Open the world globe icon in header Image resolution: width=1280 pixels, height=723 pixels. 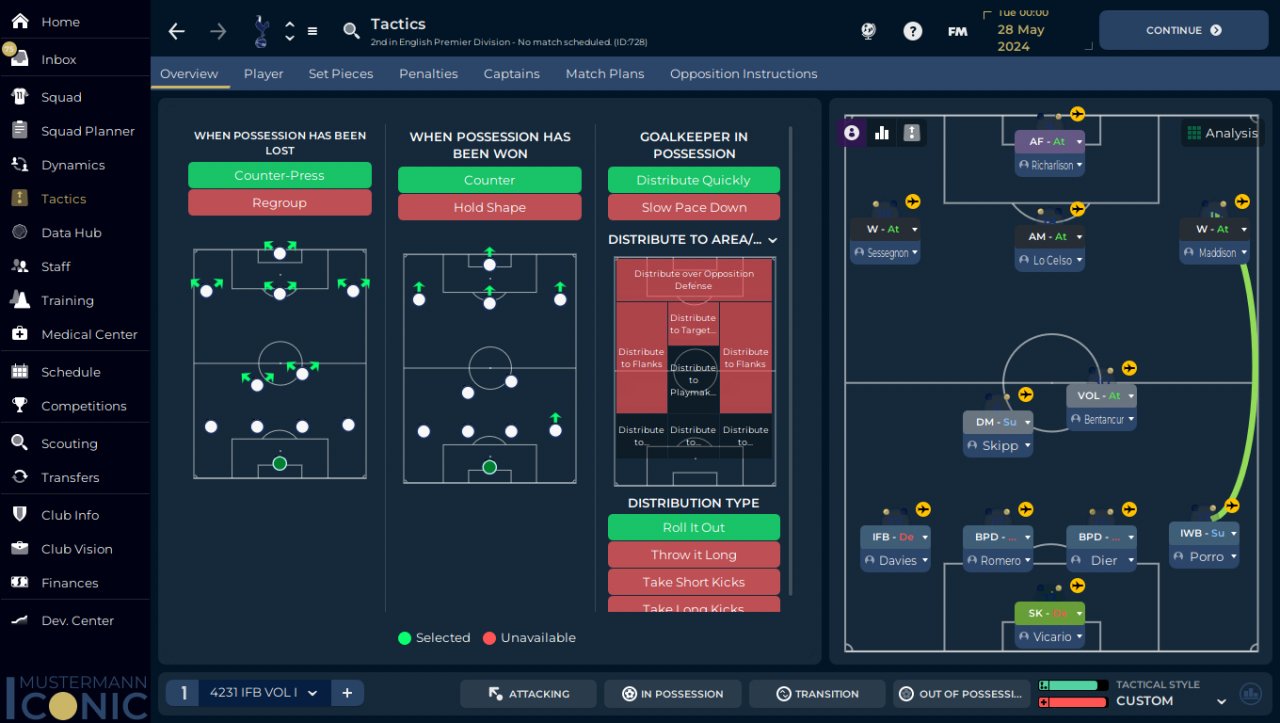pos(868,31)
